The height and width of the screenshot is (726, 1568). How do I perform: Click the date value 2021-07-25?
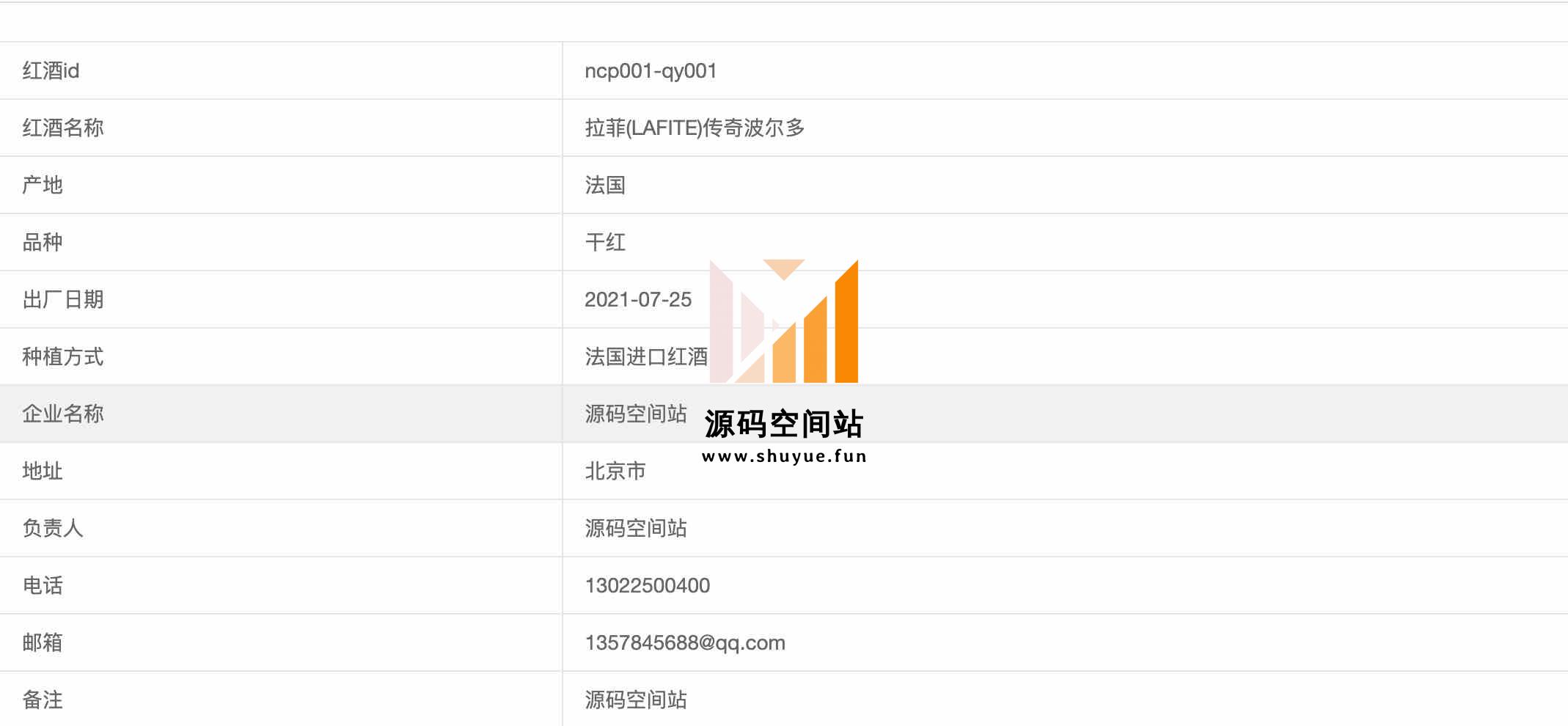click(x=638, y=299)
